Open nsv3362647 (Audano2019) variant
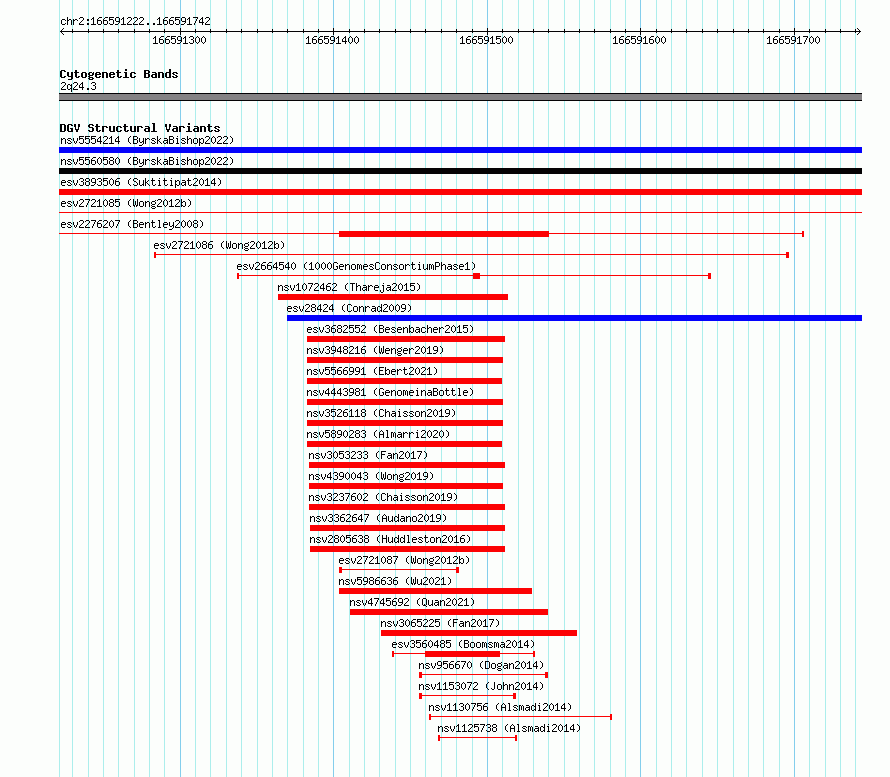890x777 pixels. 378,518
